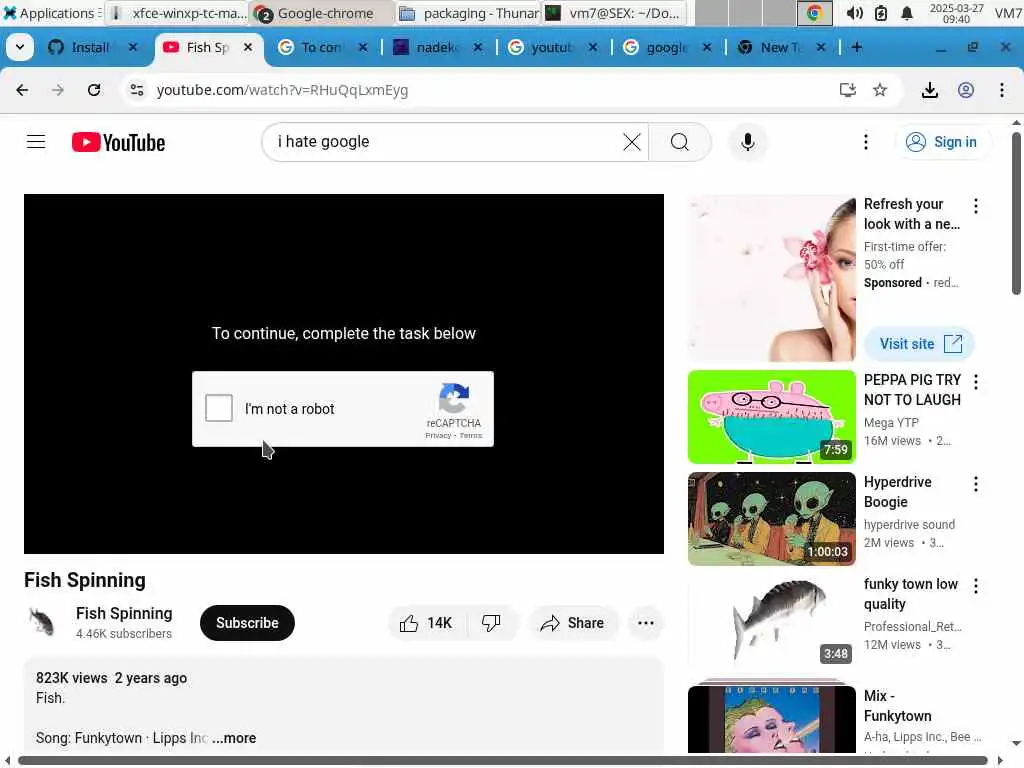
Task: Open Fish Spinning channel name link
Action: click(124, 613)
